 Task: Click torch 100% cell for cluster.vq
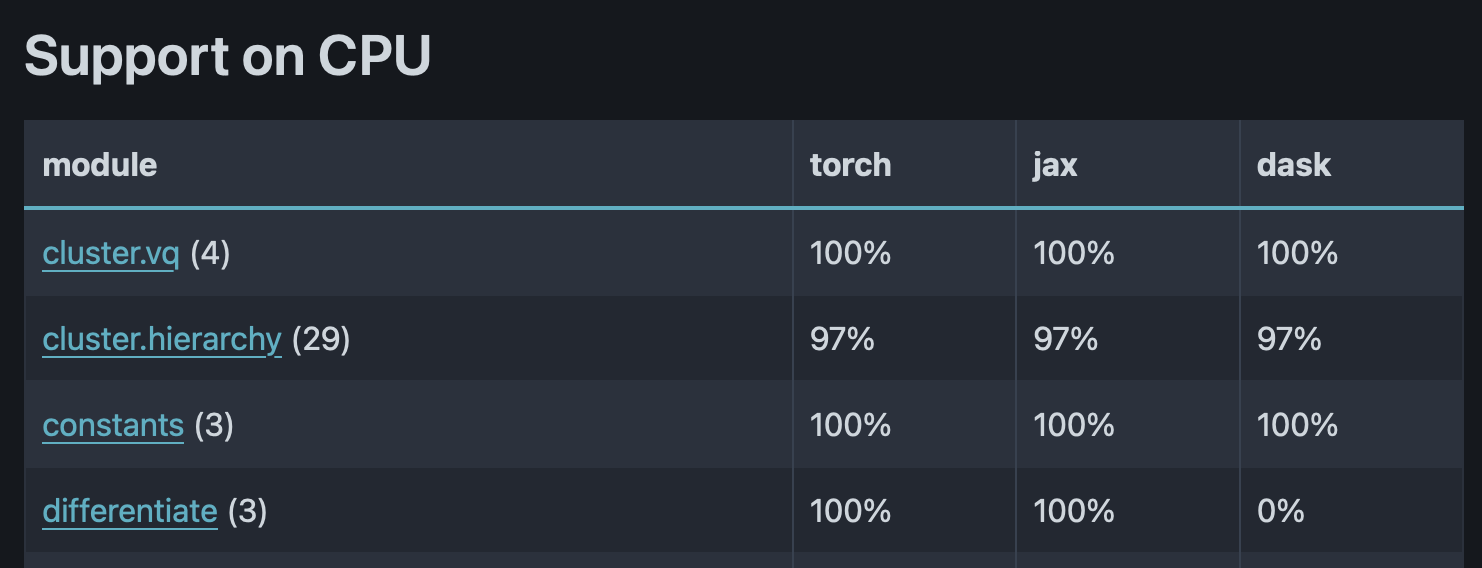click(850, 254)
